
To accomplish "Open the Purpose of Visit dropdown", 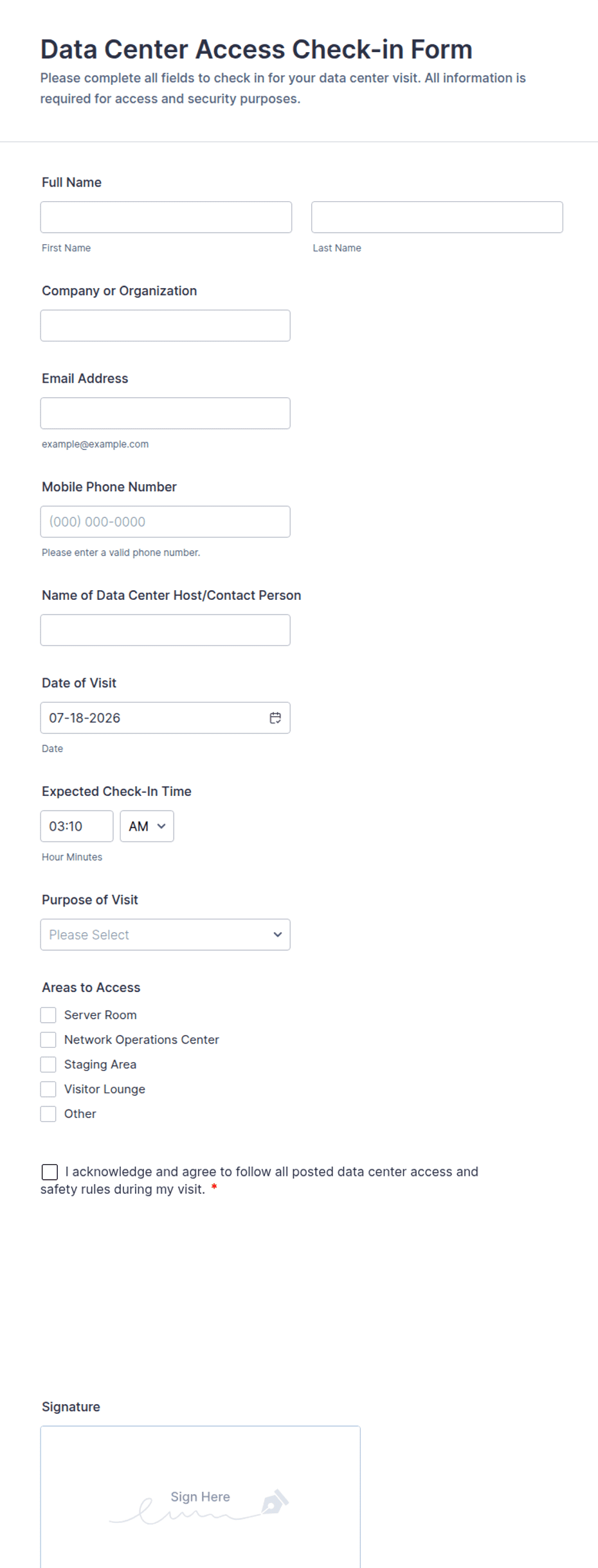I will click(165, 935).
